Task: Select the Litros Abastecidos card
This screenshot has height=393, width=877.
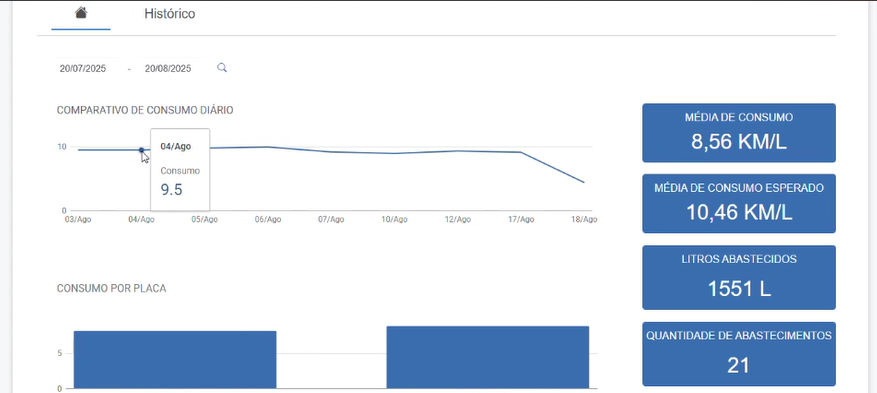Action: 739,277
